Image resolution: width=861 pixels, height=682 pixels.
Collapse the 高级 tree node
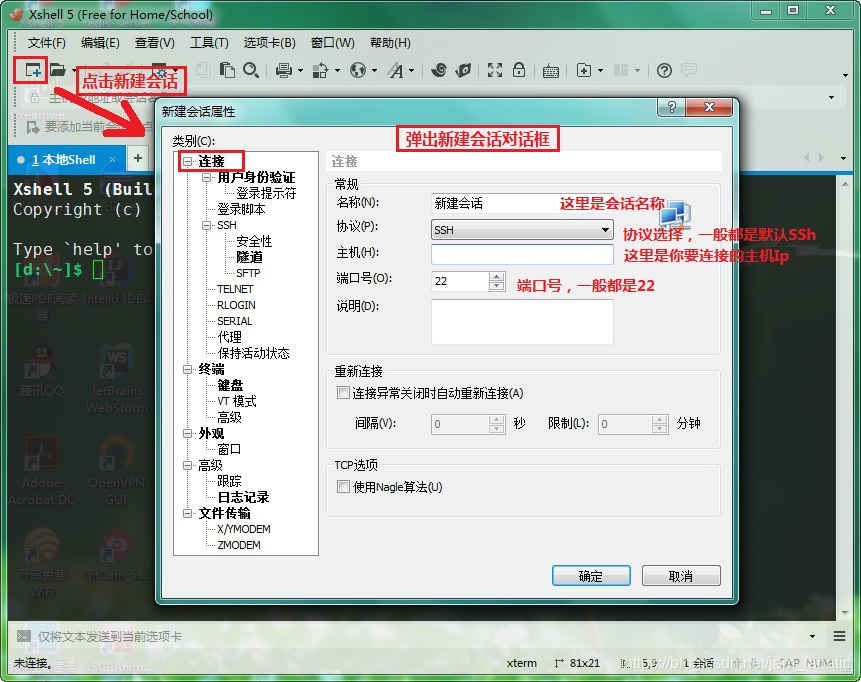188,465
